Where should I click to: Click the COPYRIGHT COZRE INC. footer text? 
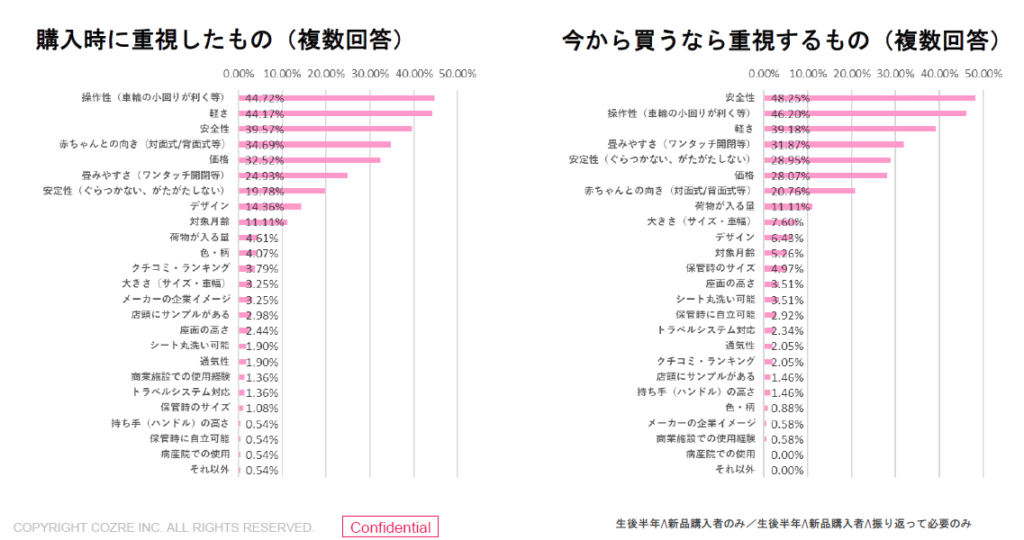(163, 527)
